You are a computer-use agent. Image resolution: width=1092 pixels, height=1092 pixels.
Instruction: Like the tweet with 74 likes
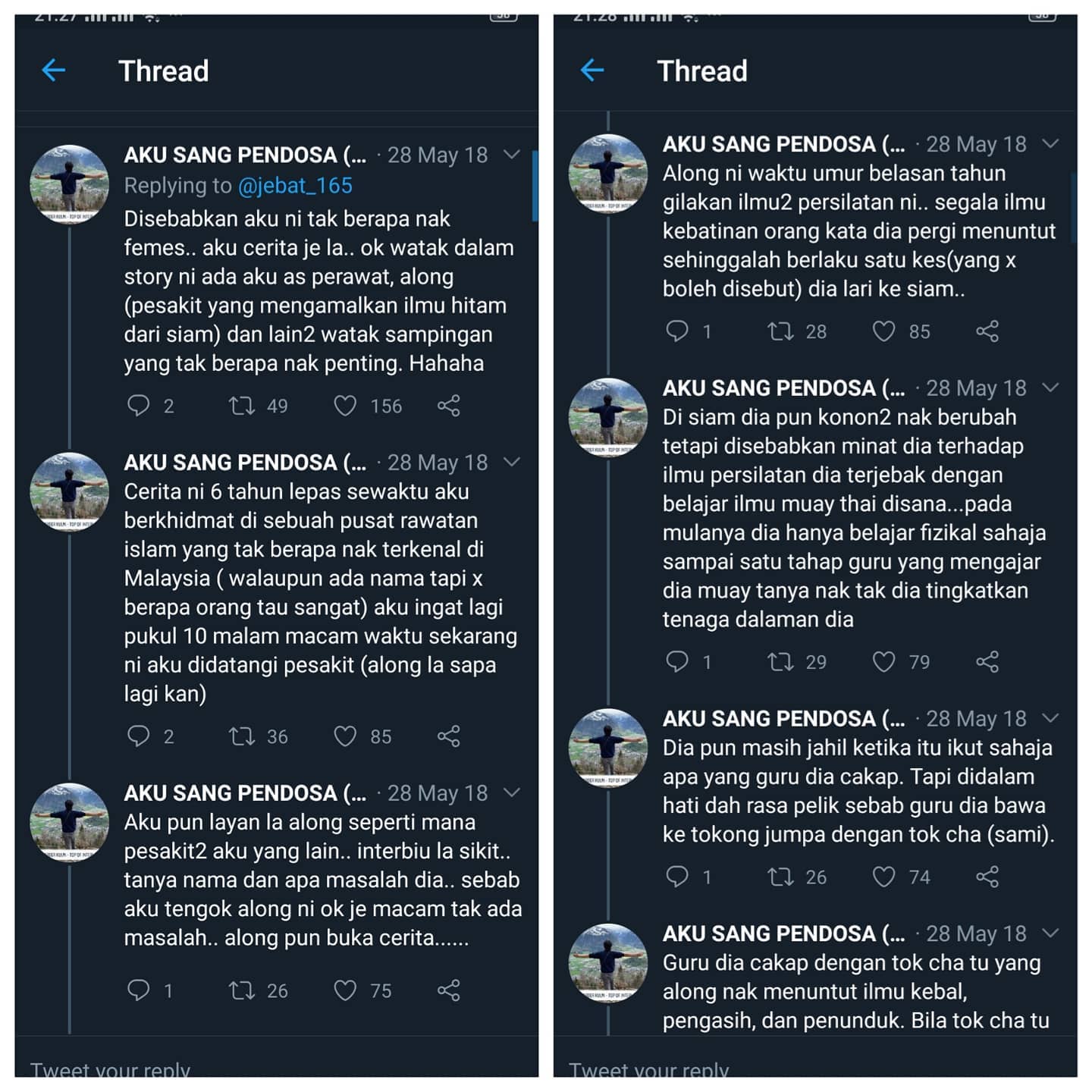coord(883,877)
